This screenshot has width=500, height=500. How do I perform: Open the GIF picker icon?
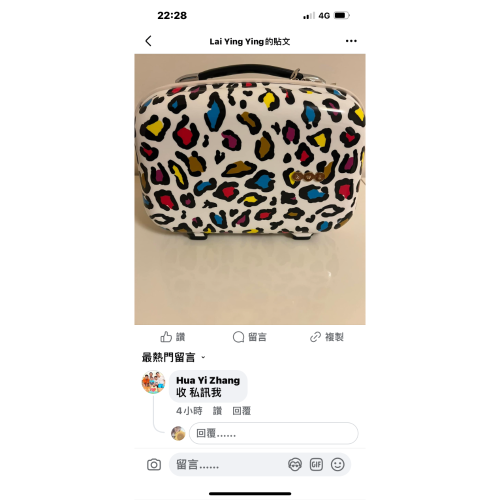(x=316, y=464)
